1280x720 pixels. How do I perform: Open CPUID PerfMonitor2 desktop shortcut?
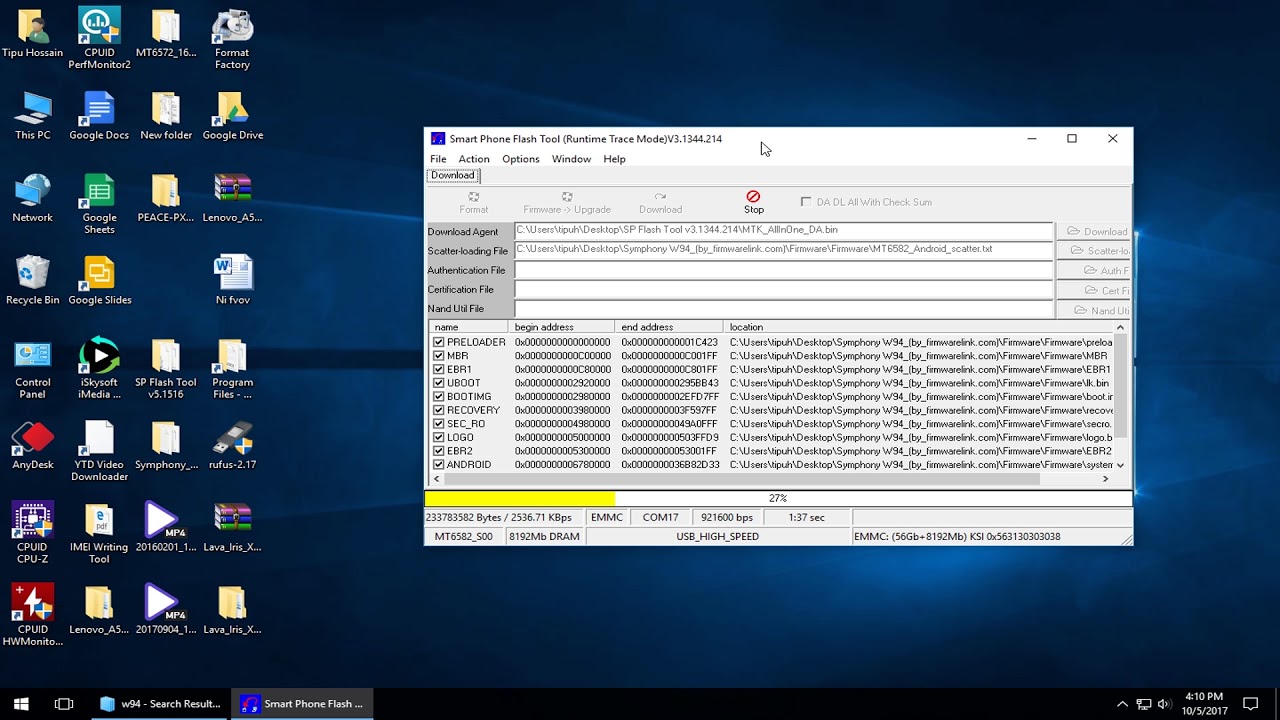[x=99, y=39]
